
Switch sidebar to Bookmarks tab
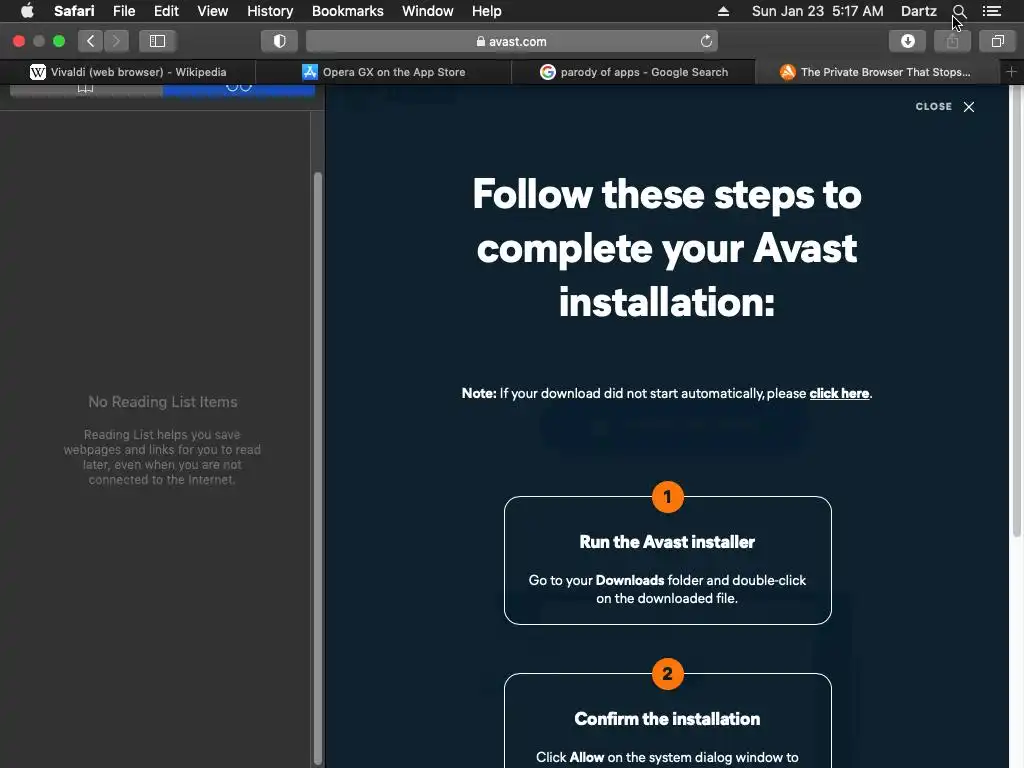86,90
